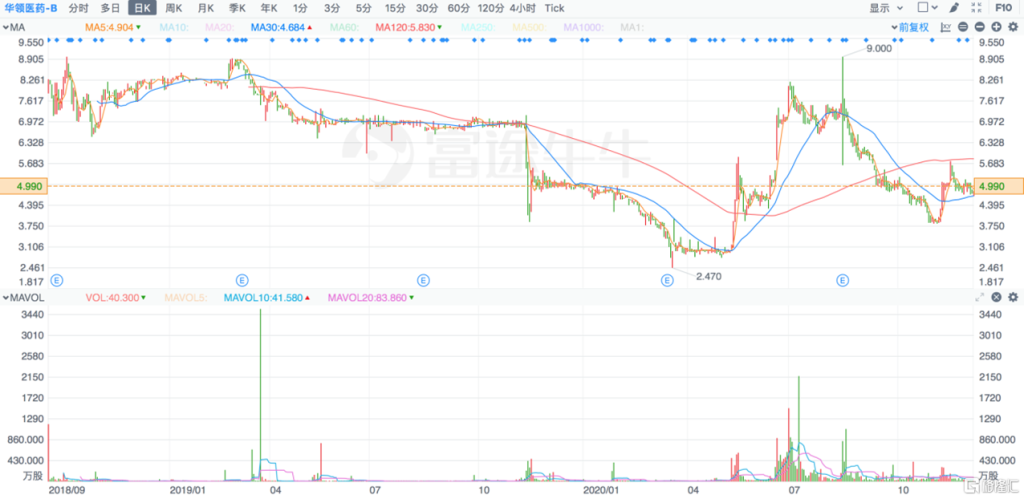
Task: Switch to the 分时 intraday tab
Action: pyautogui.click(x=78, y=8)
